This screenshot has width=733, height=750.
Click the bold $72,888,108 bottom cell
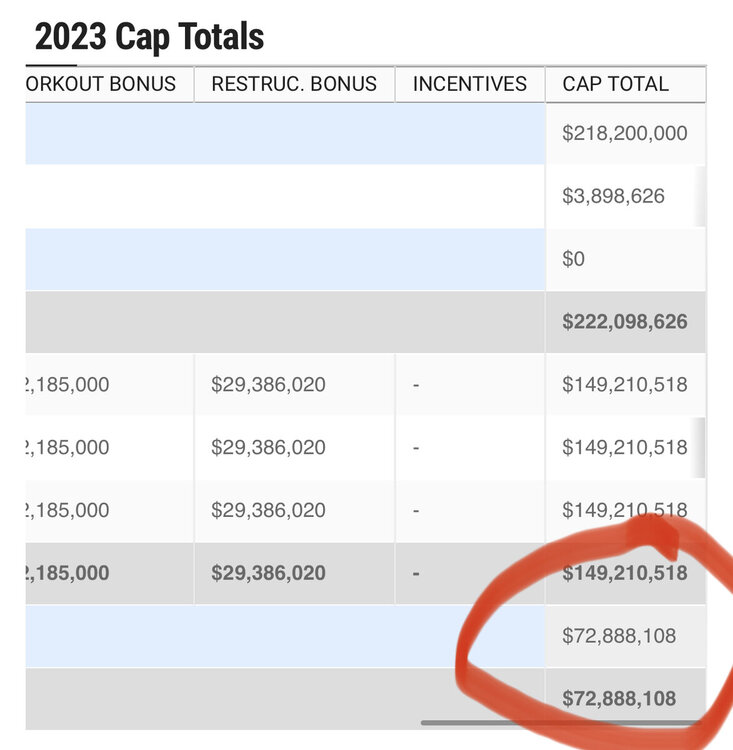point(625,699)
